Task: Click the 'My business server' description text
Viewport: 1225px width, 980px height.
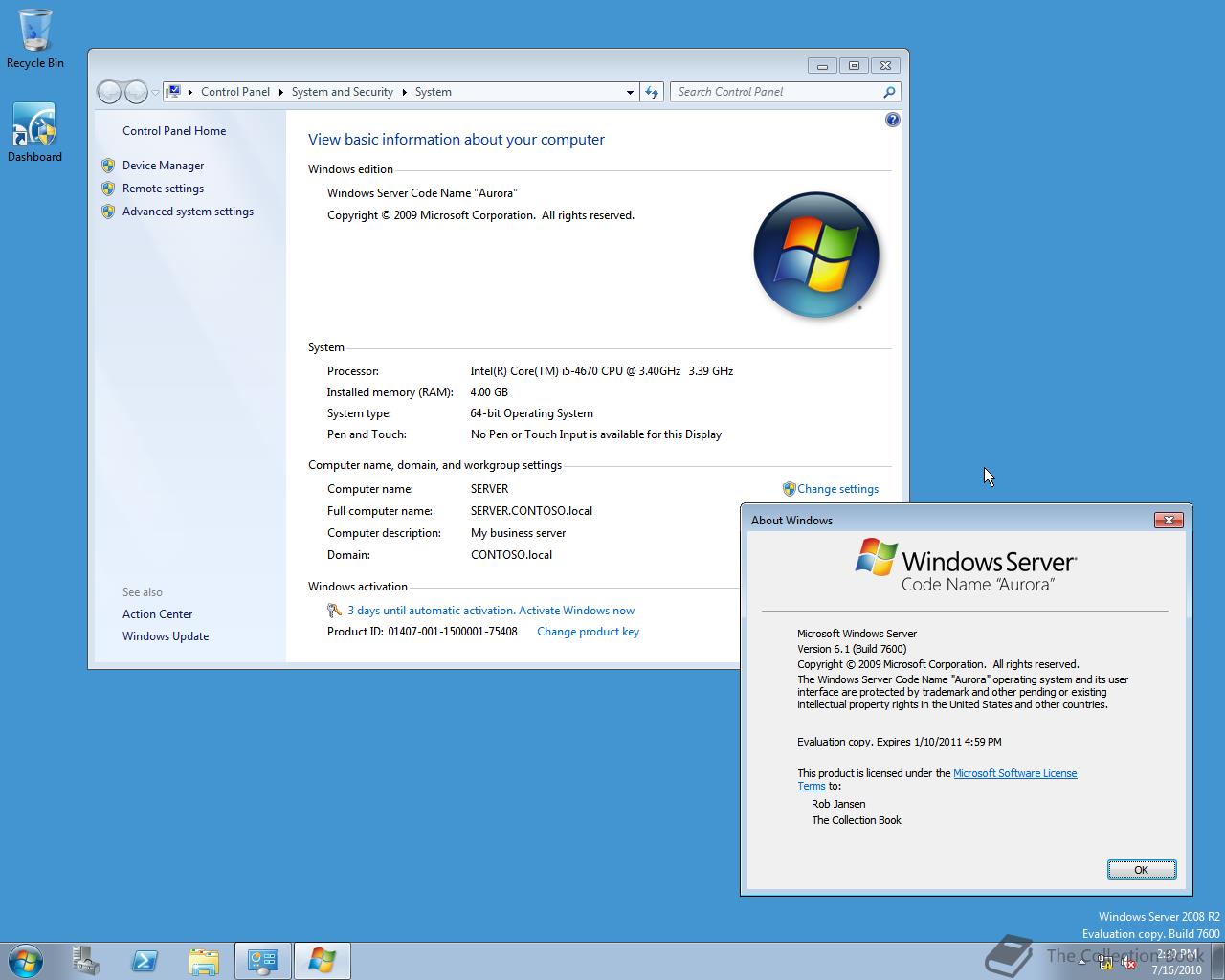Action: (518, 533)
